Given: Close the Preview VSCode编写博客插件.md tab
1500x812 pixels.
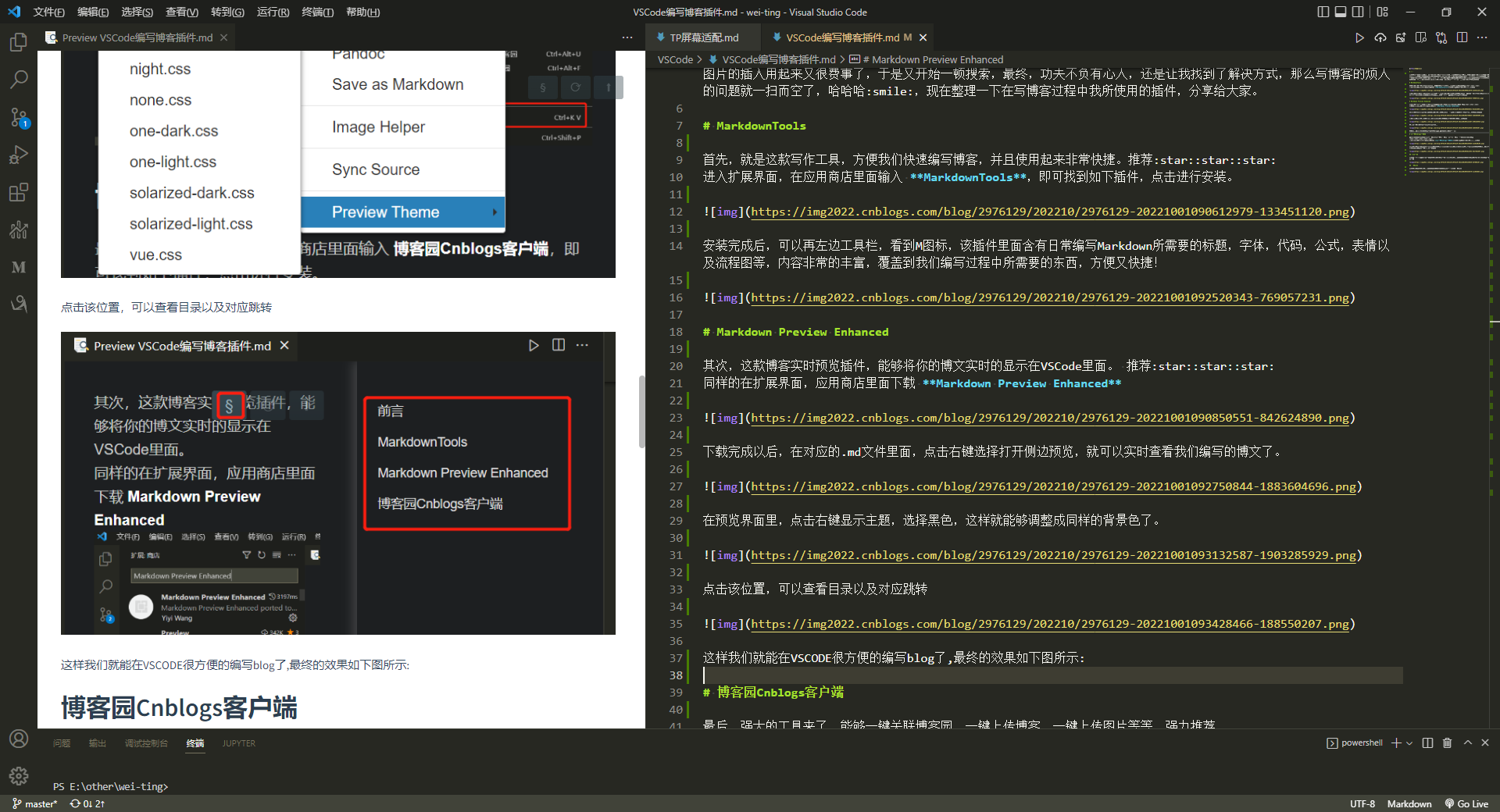Looking at the screenshot, I should click(224, 37).
